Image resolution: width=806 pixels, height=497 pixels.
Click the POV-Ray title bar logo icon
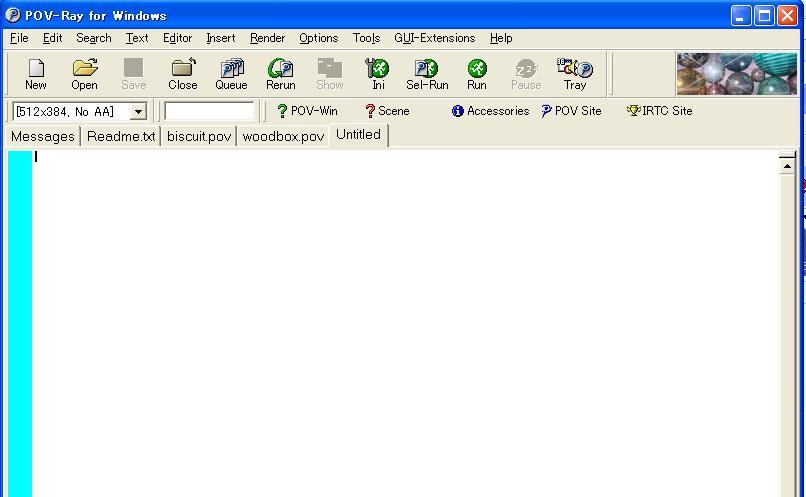click(x=12, y=15)
